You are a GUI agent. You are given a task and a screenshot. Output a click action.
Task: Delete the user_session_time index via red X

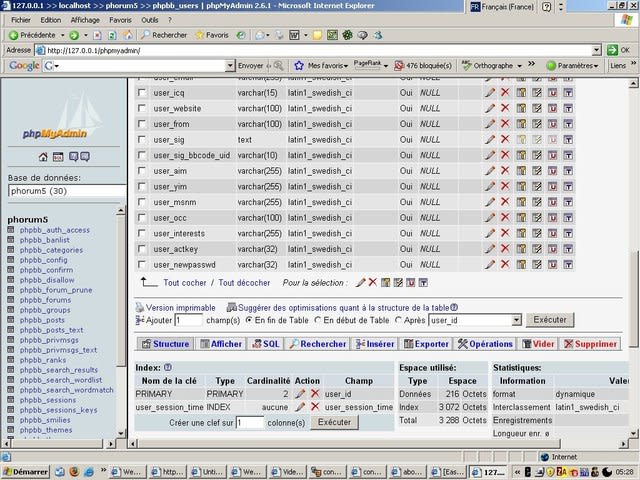[x=315, y=407]
